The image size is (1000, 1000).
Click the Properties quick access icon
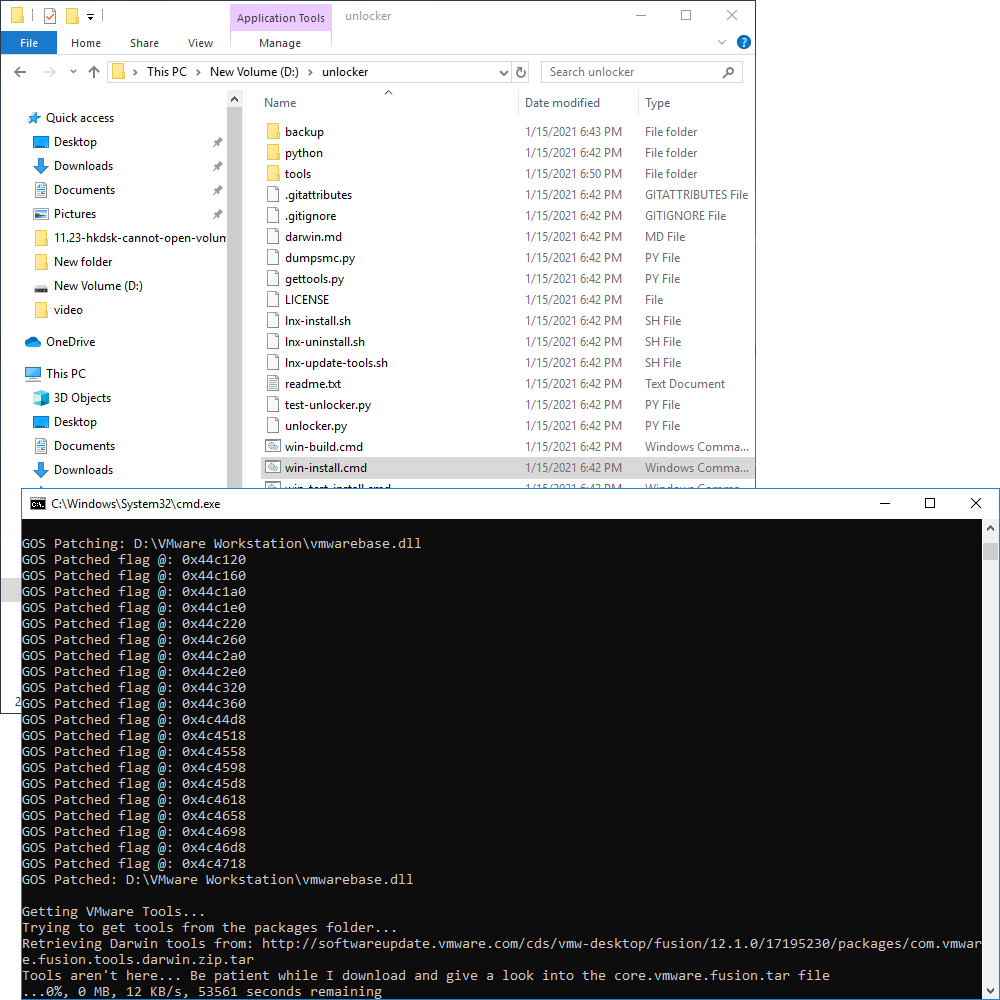tap(50, 16)
